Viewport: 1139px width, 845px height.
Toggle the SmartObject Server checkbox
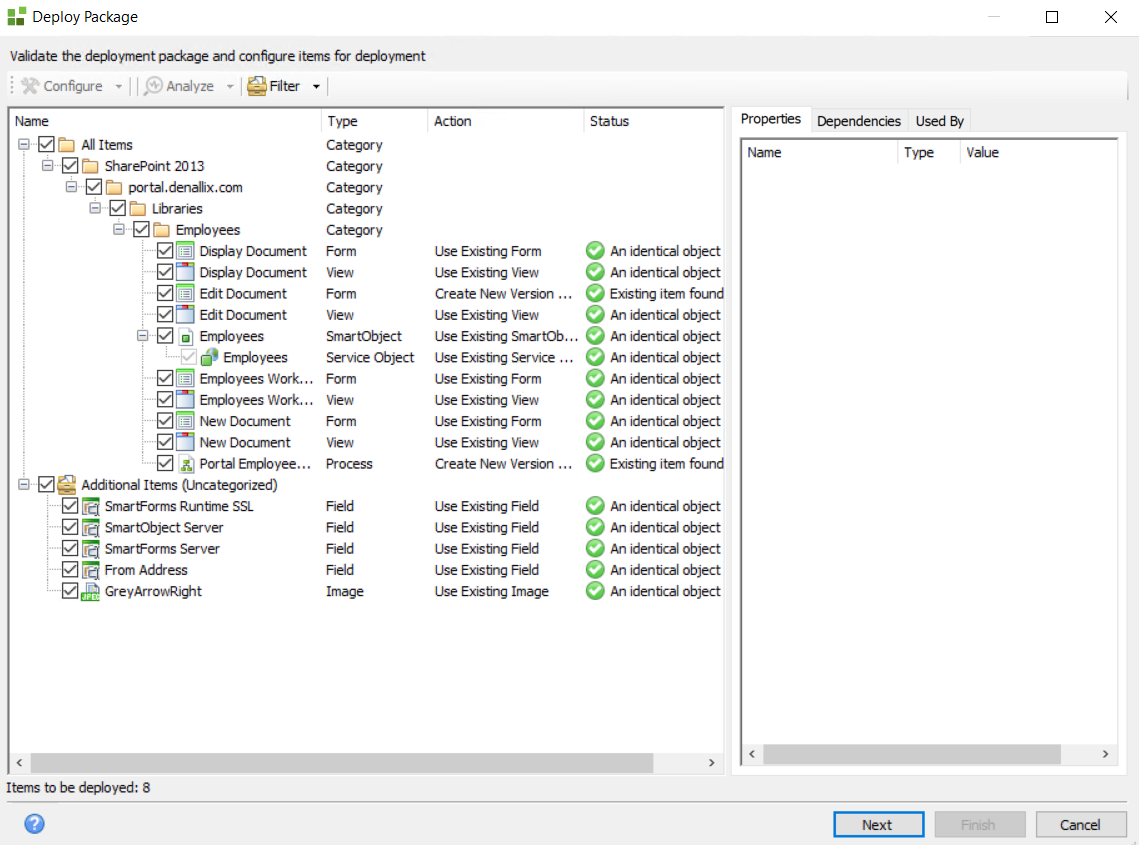70,528
